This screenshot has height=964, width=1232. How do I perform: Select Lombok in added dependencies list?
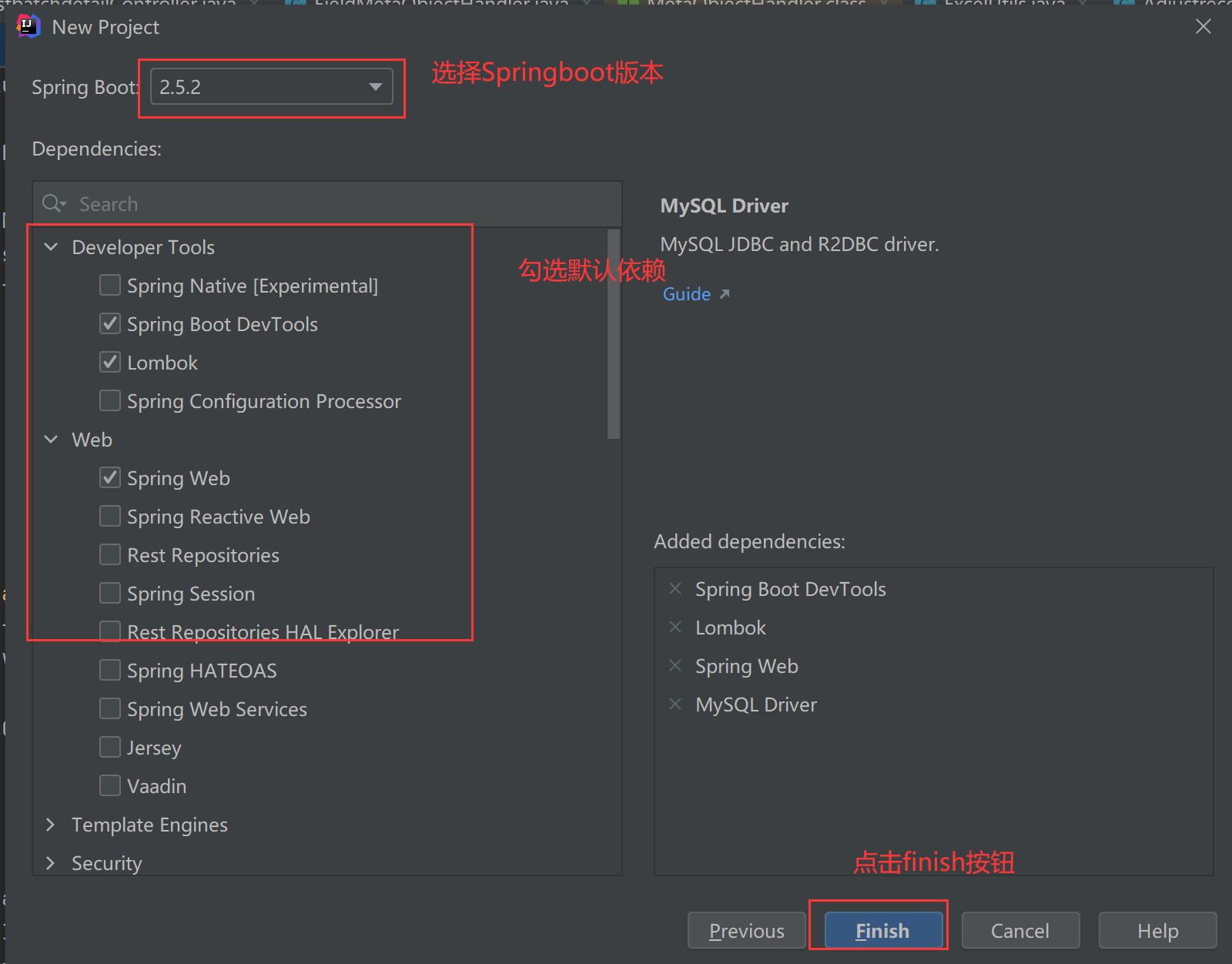pyautogui.click(x=731, y=628)
